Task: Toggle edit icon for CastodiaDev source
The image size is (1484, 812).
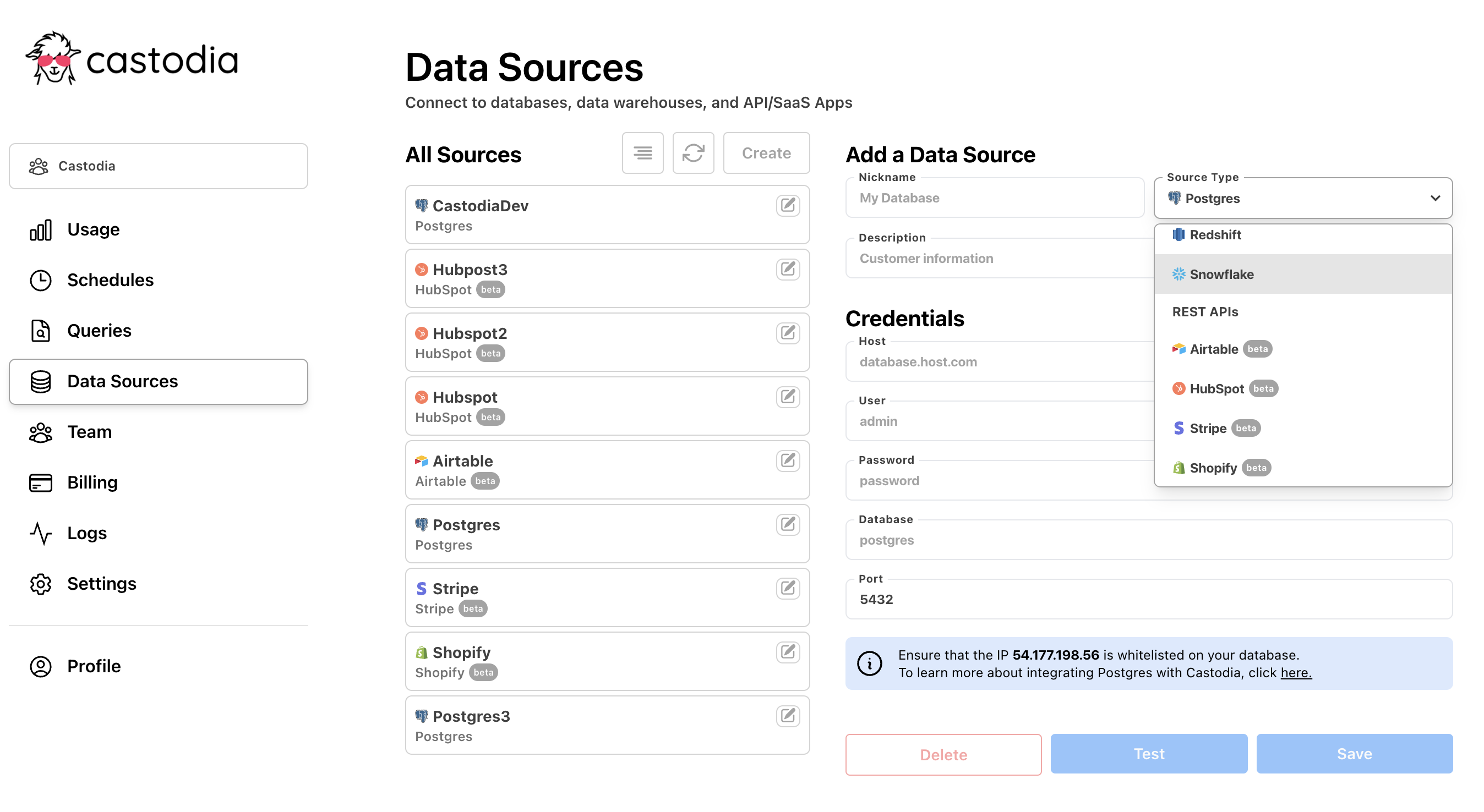Action: tap(789, 205)
